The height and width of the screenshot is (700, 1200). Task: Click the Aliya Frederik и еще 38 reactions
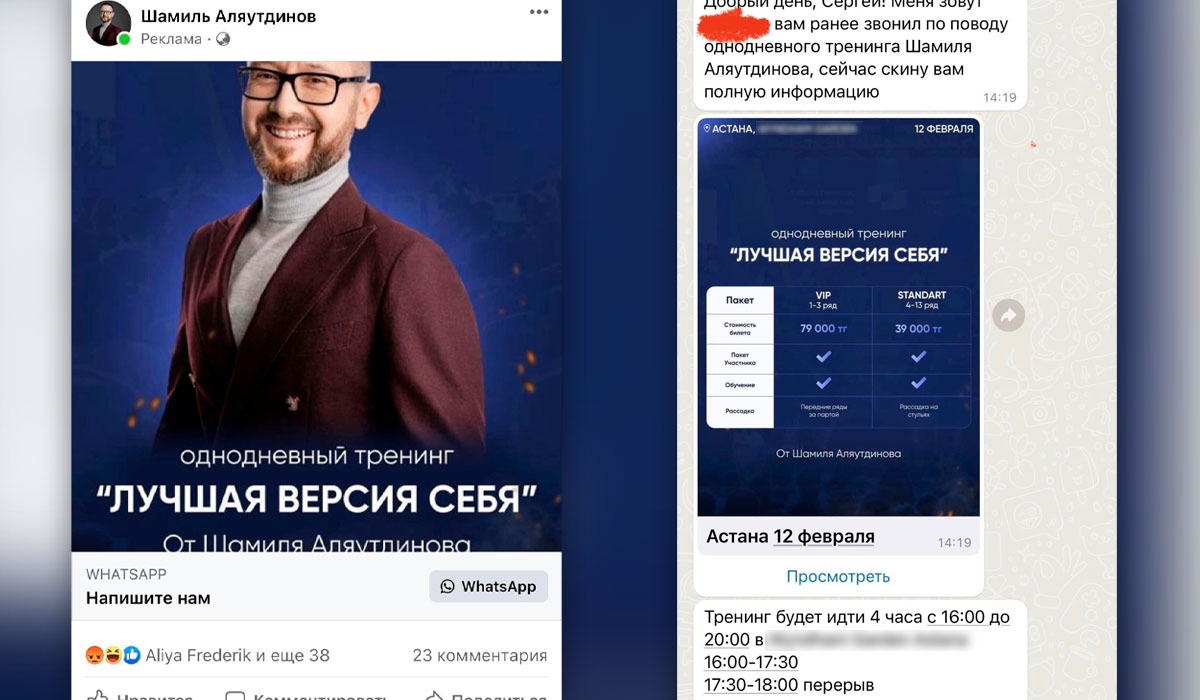(x=237, y=656)
